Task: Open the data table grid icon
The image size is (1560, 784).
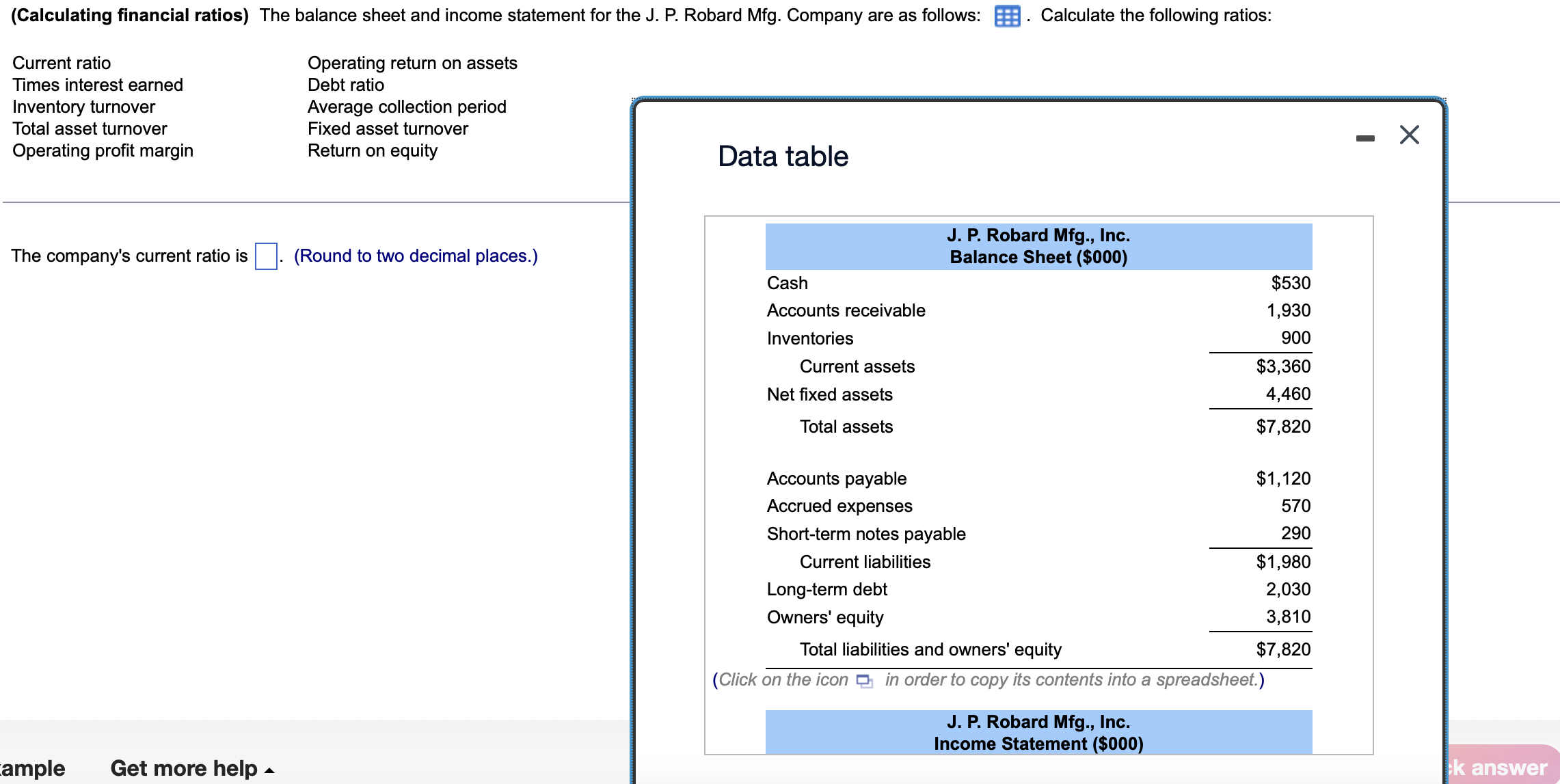Action: [1007, 16]
